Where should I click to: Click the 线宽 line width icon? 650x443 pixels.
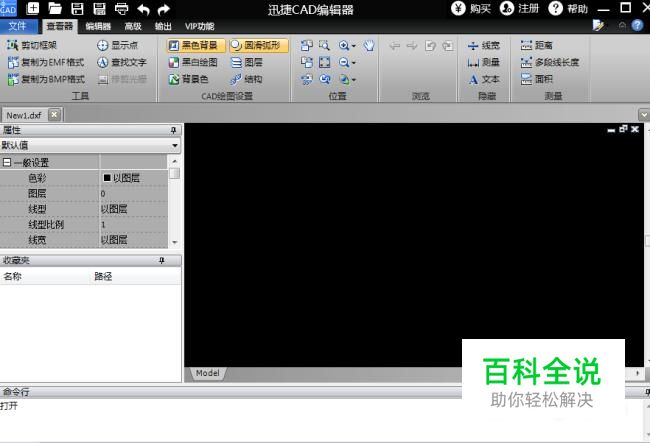(x=474, y=45)
